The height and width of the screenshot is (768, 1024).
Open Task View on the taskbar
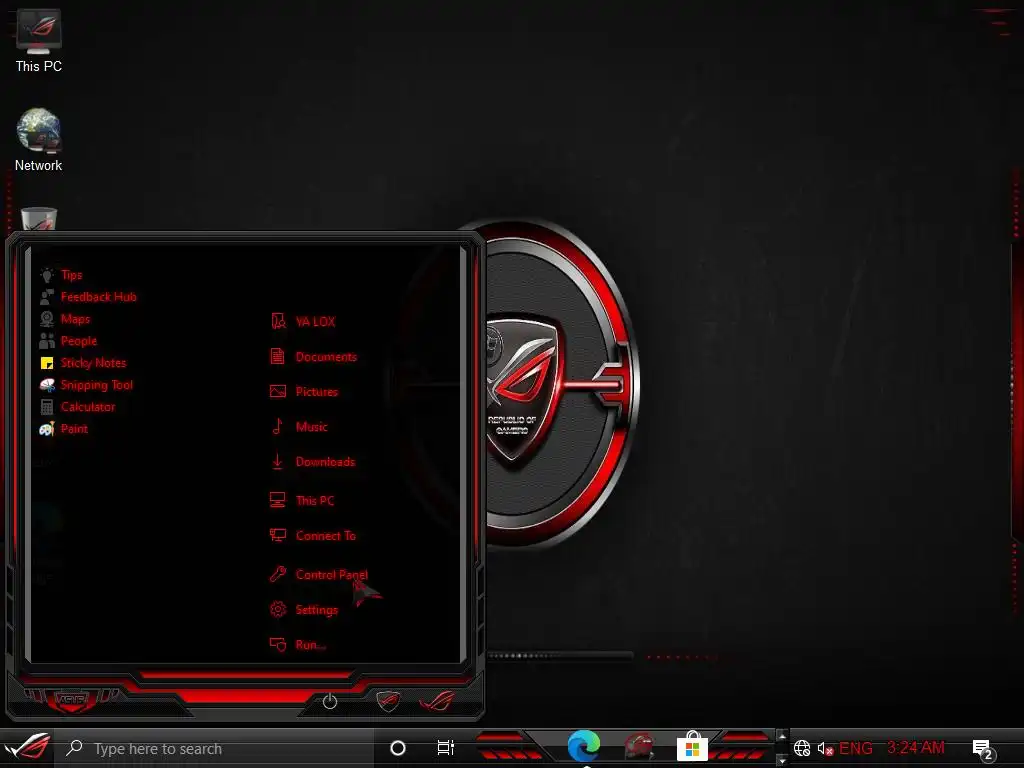tap(445, 748)
